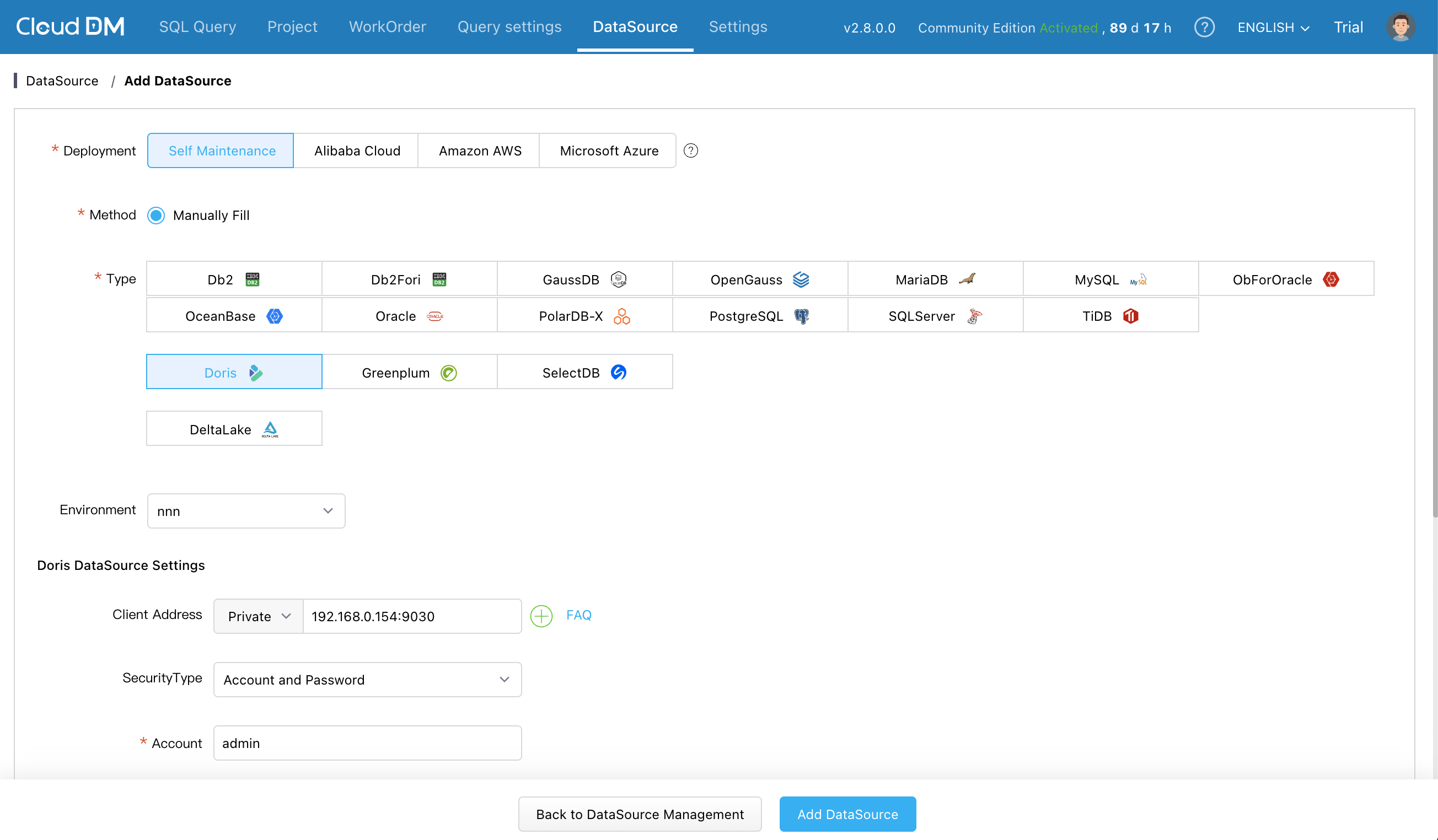The width and height of the screenshot is (1438, 840).
Task: Click the user avatar icon
Action: click(x=1400, y=27)
